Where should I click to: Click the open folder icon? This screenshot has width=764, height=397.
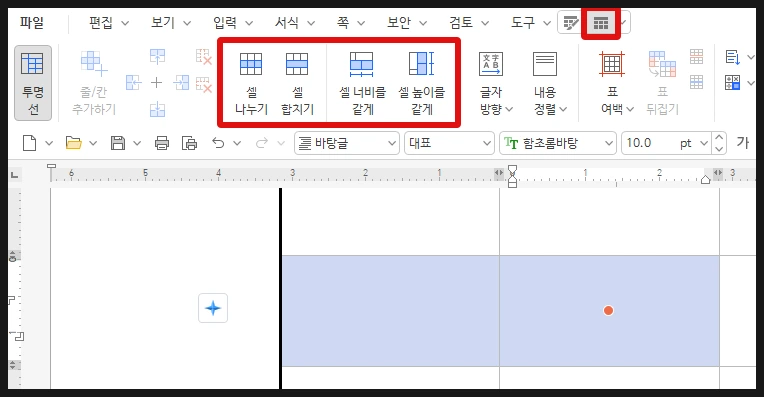tap(74, 143)
